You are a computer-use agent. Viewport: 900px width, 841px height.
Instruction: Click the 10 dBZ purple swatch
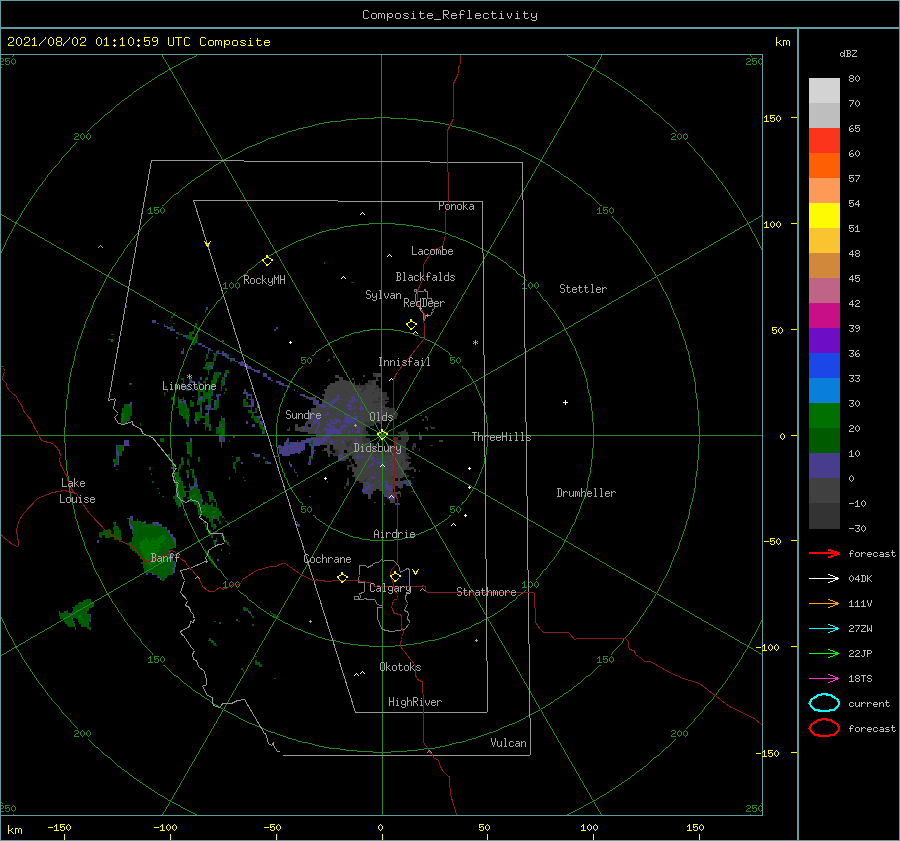coord(824,466)
